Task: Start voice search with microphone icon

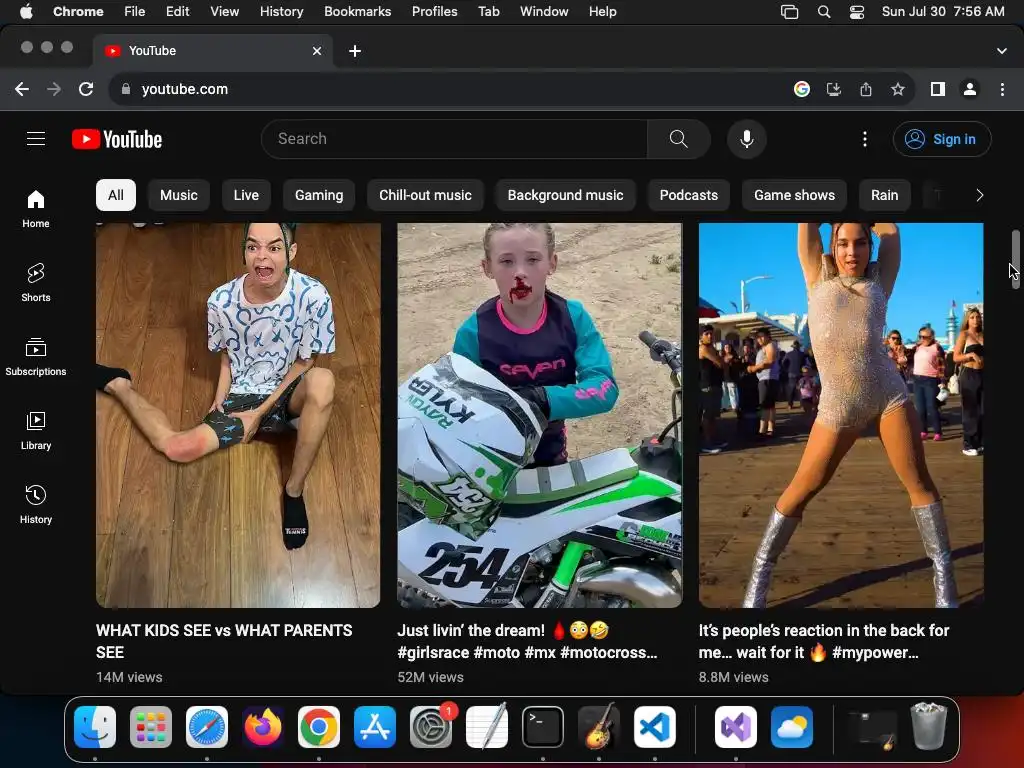Action: coord(746,138)
